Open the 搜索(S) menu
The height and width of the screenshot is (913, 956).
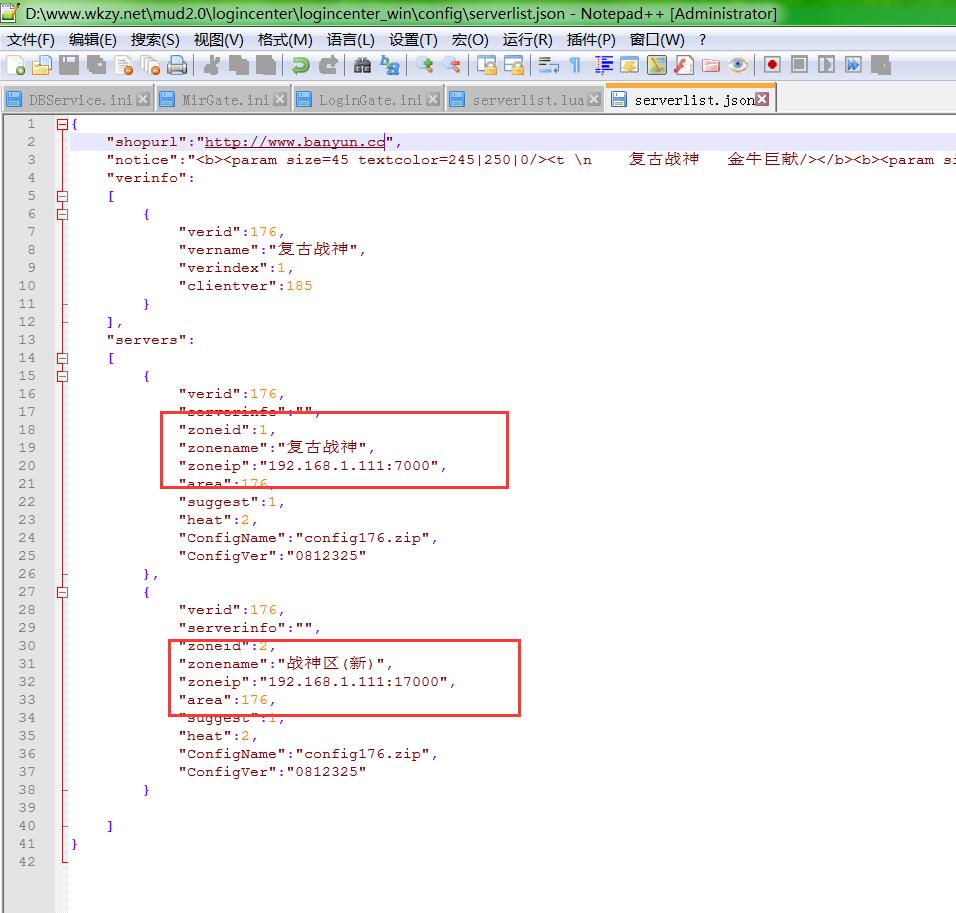point(155,40)
